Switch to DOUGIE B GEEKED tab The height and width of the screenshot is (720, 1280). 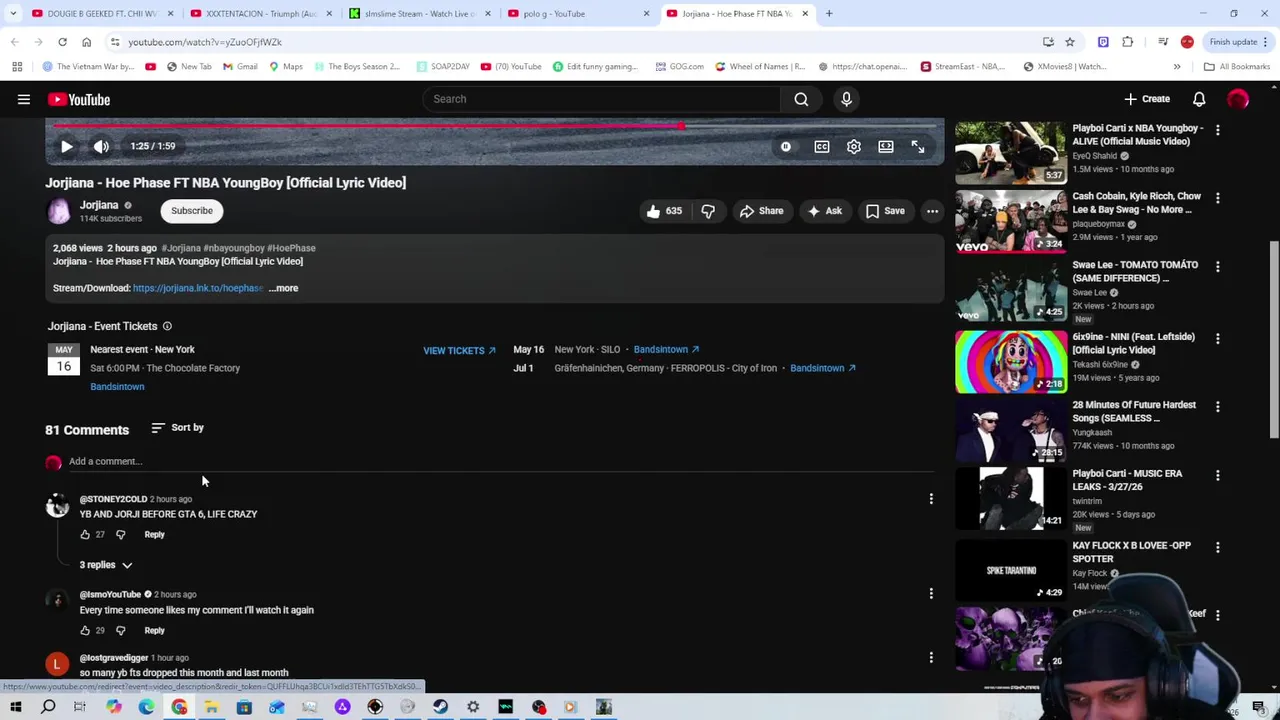coord(100,14)
